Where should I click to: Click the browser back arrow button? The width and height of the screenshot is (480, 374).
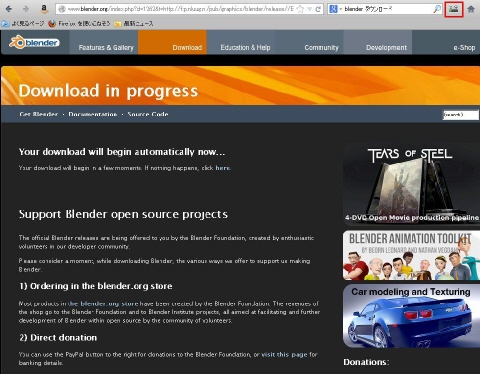click(9, 9)
